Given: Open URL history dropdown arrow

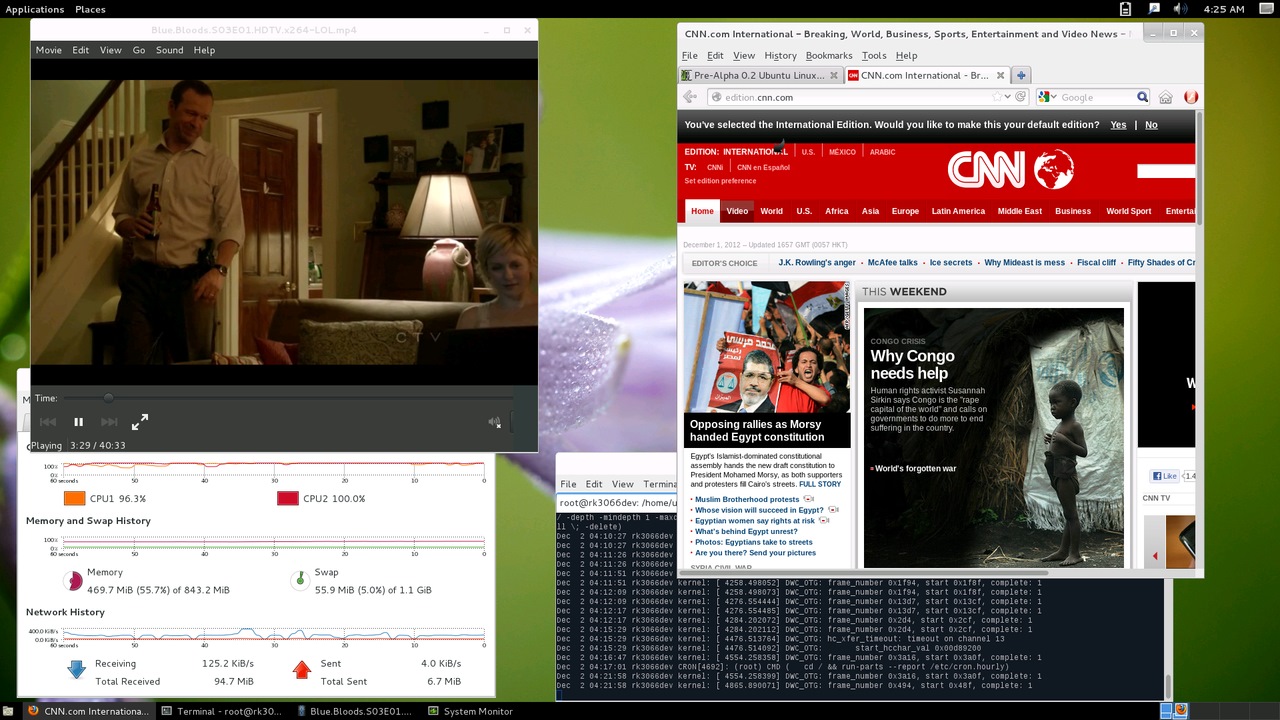Looking at the screenshot, I should (x=1007, y=97).
